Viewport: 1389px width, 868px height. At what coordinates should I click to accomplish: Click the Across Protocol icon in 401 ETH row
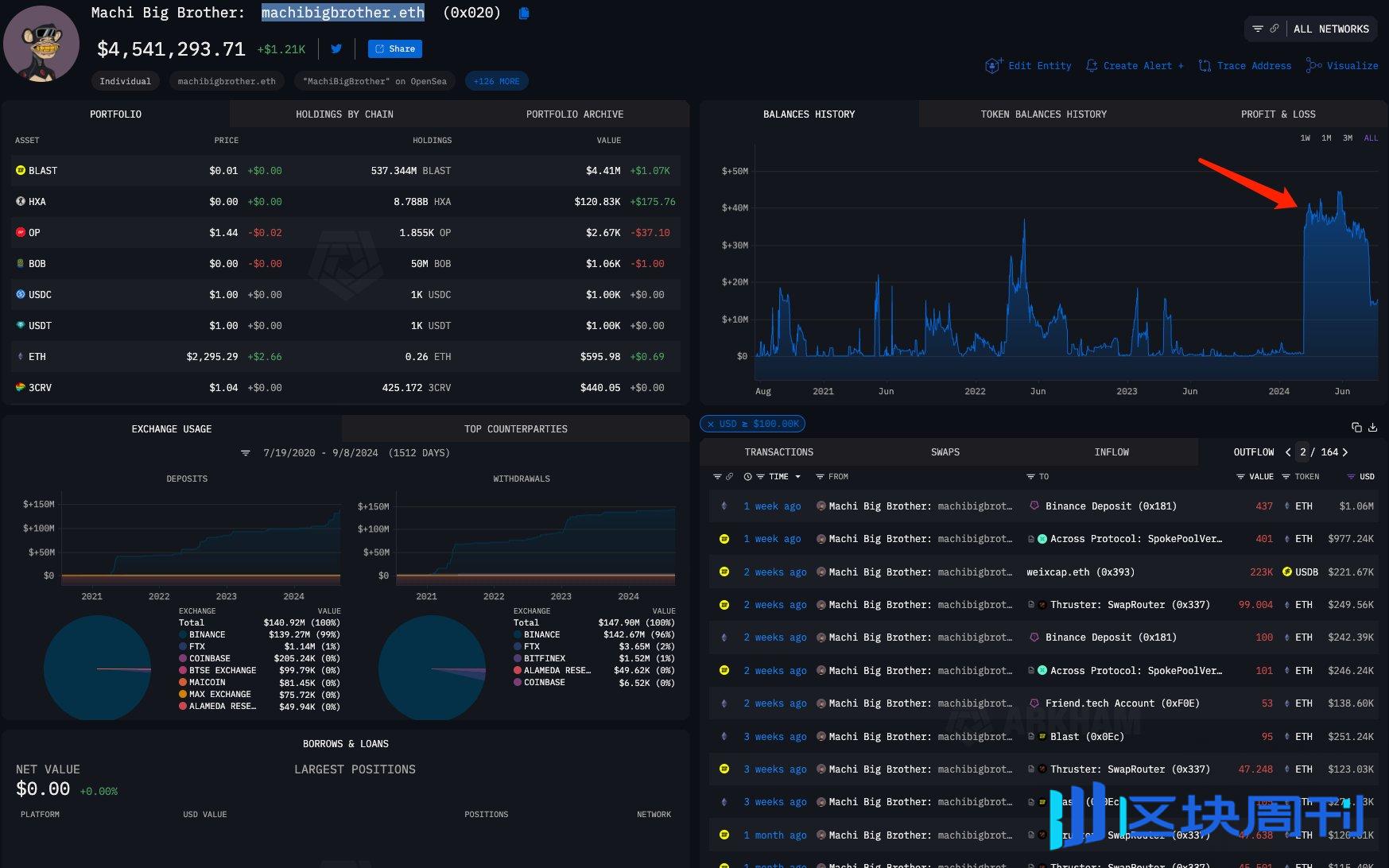1042,539
